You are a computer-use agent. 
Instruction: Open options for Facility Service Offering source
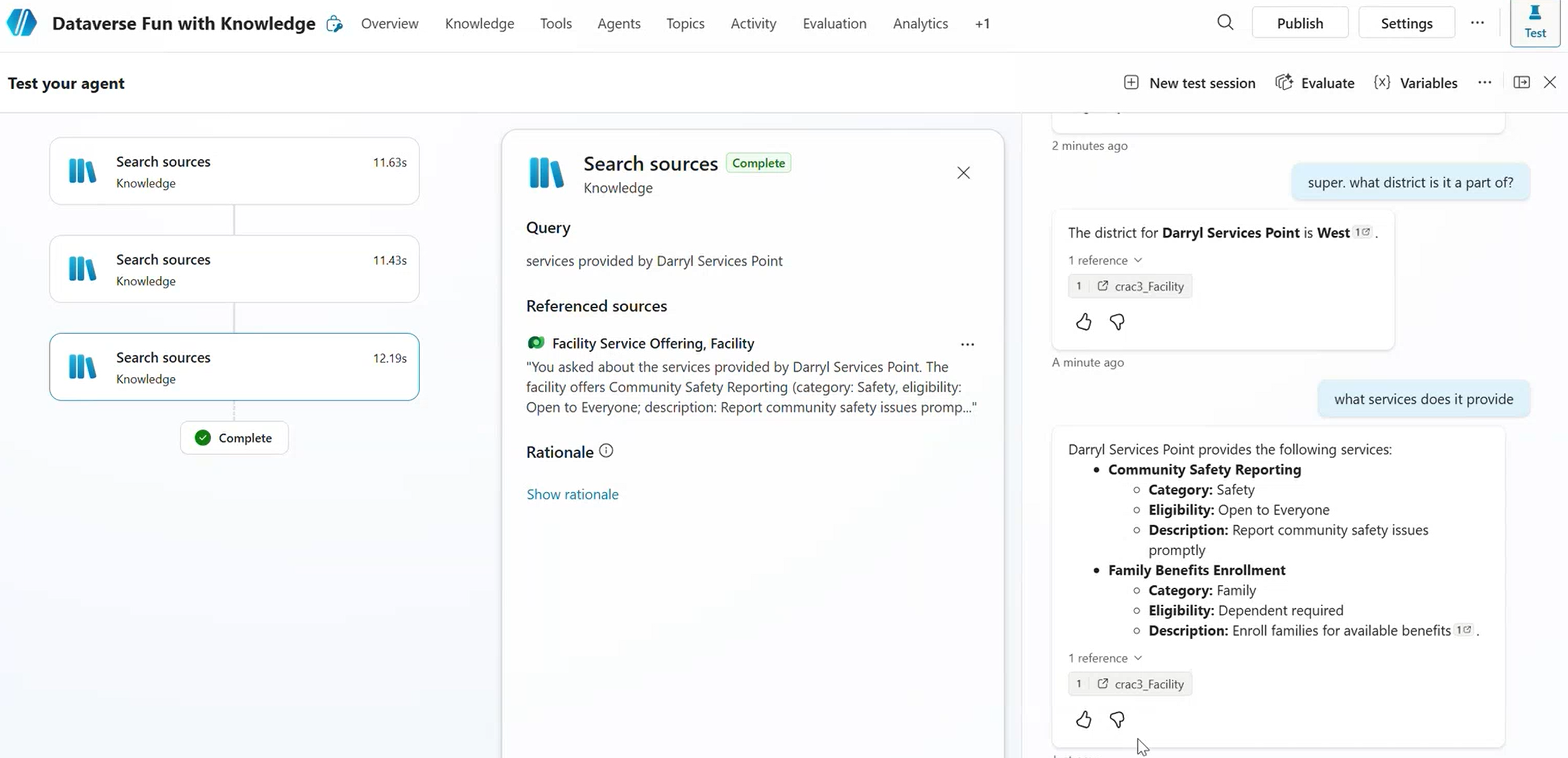pos(967,344)
